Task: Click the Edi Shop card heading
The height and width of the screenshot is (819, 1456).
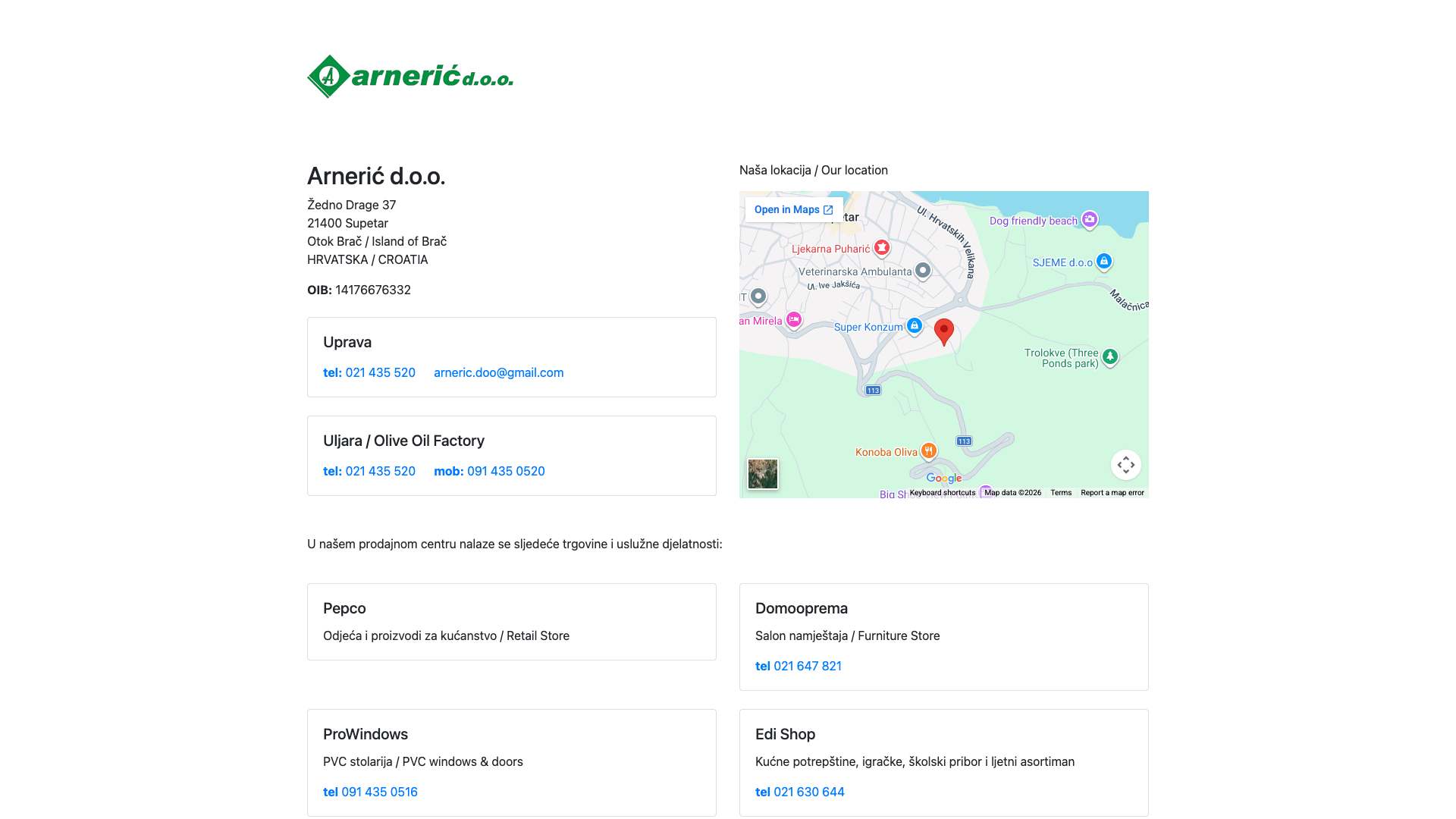Action: (x=785, y=734)
